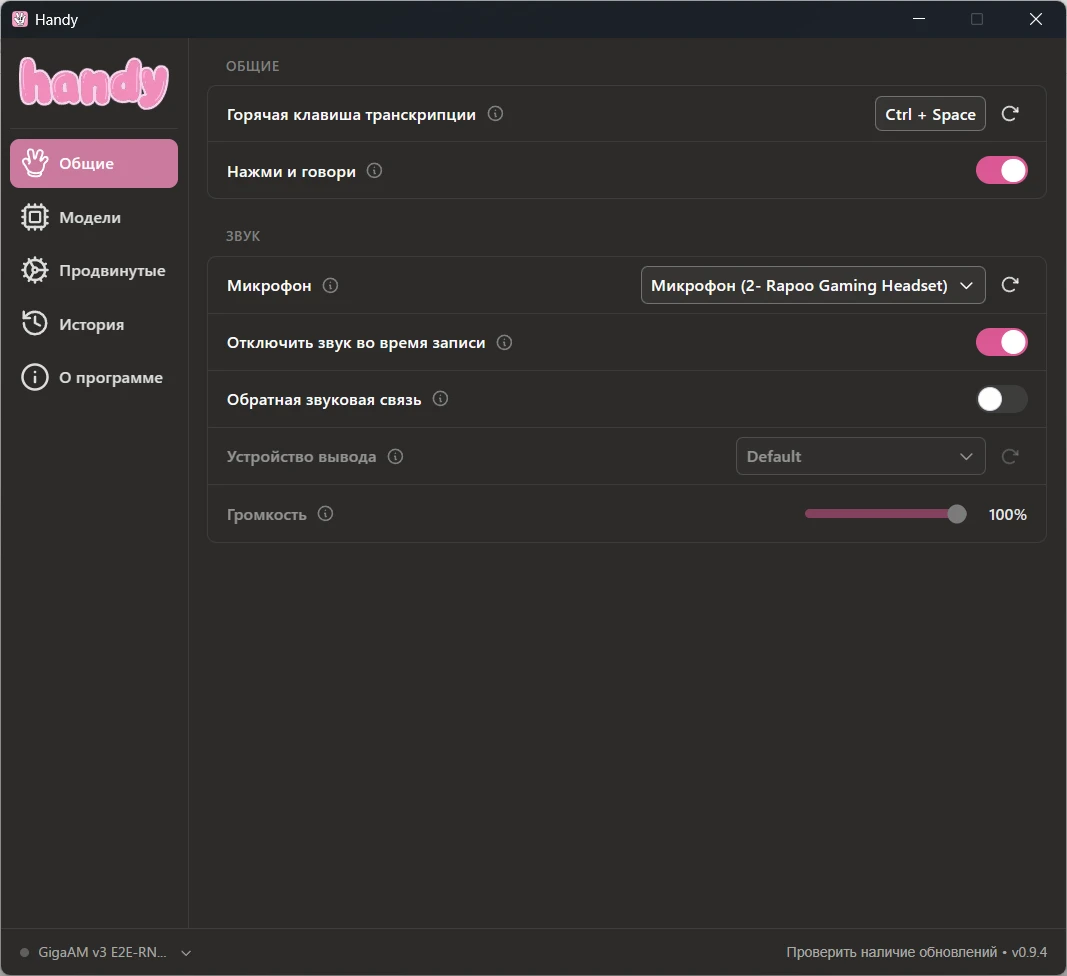
Task: Click the ЗВУК section heading
Action: [243, 236]
